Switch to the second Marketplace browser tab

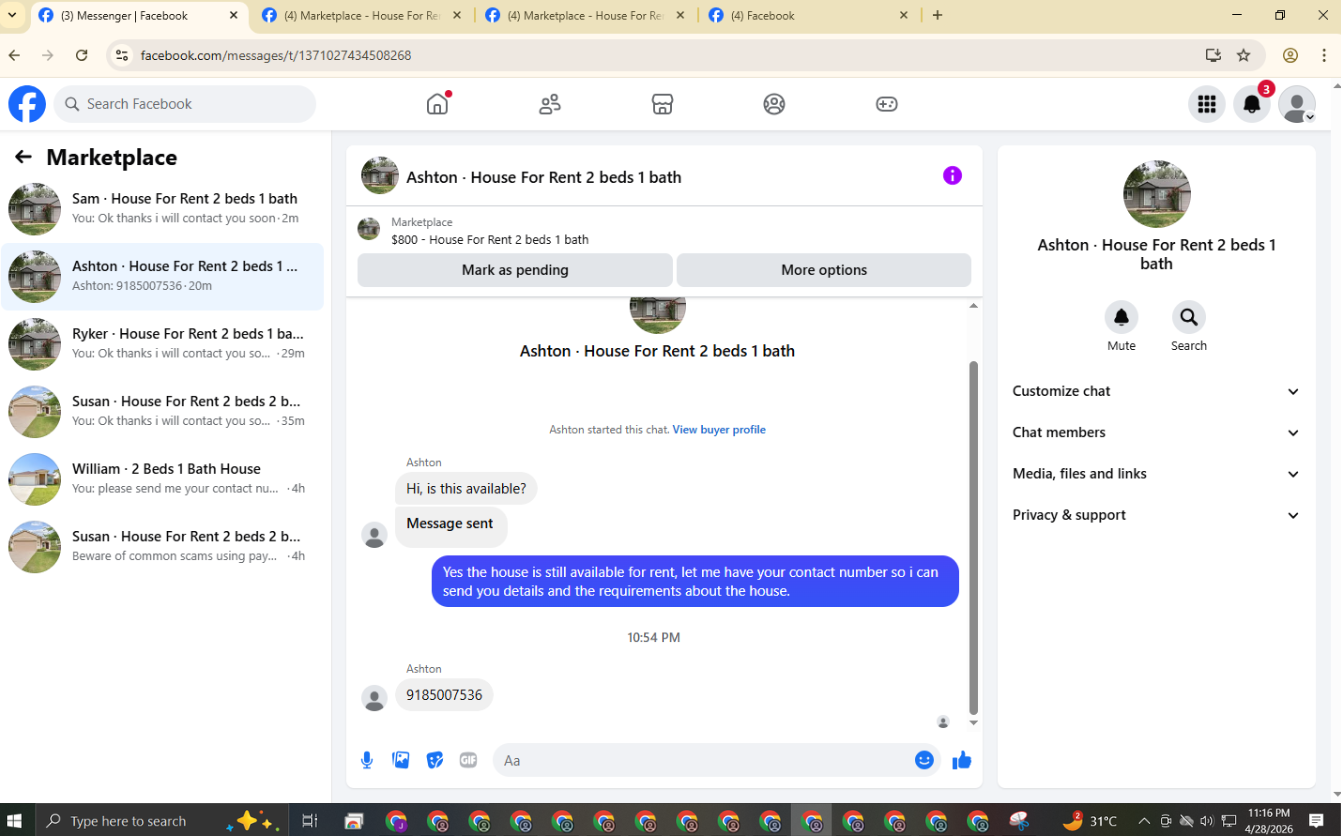363,15
